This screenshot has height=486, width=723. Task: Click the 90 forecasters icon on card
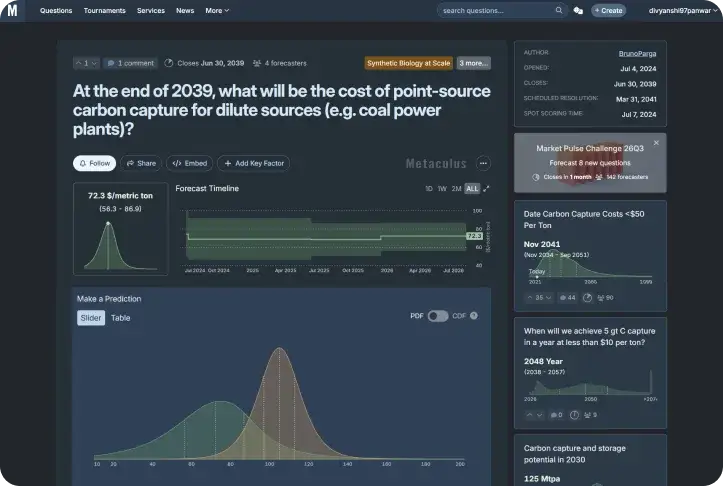point(605,298)
